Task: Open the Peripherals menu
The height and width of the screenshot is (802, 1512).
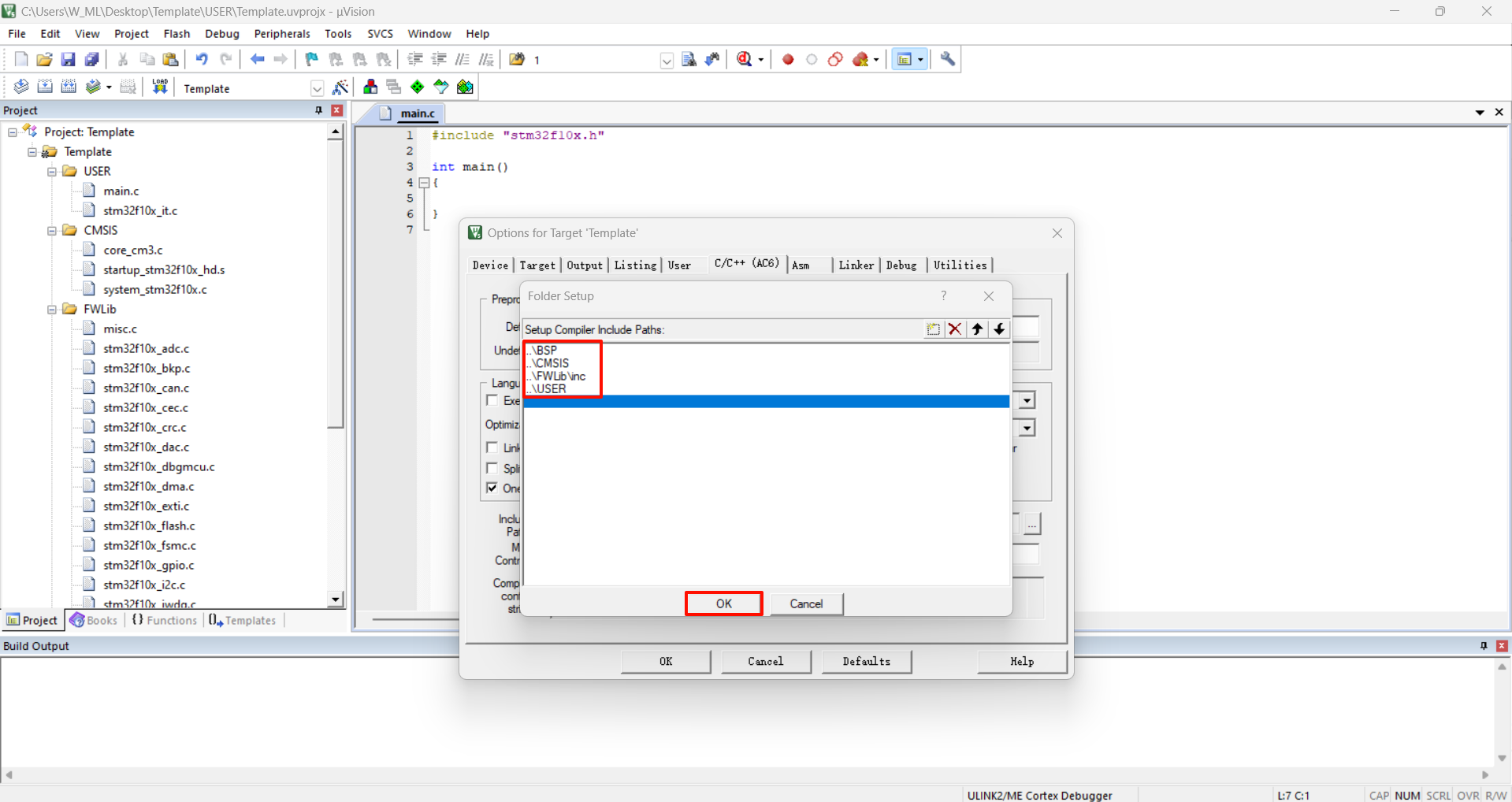Action: coord(282,34)
